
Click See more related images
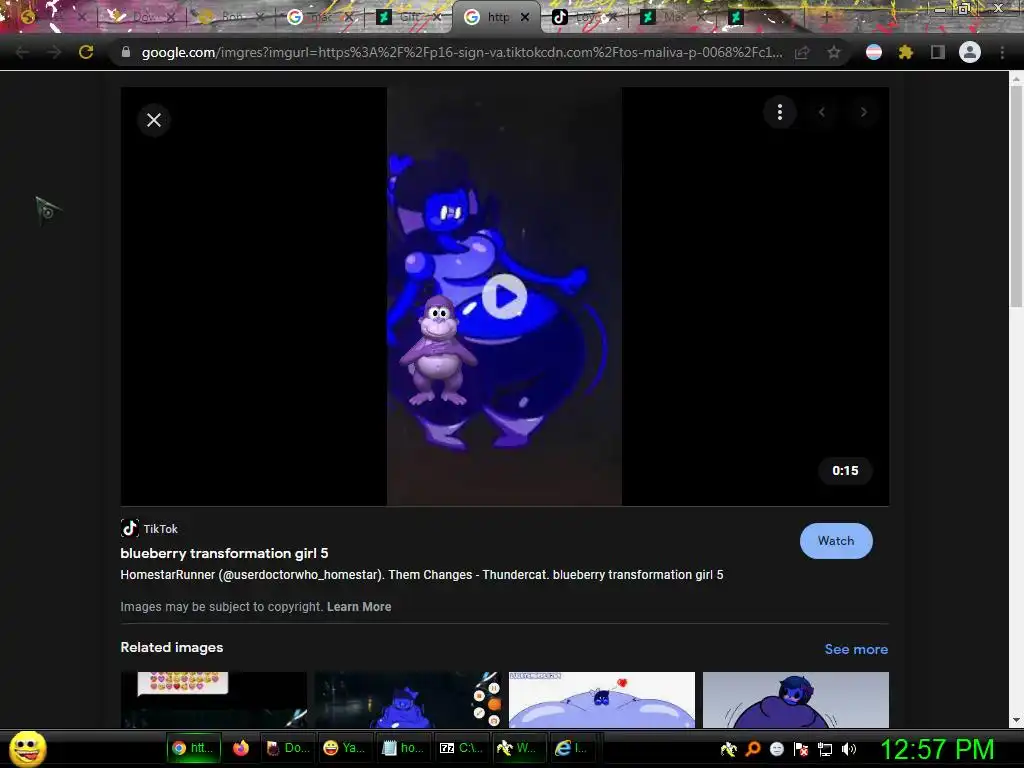coord(856,649)
